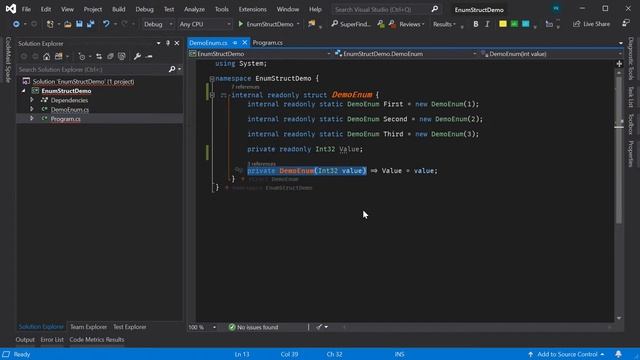The image size is (640, 360).
Task: Click the notifications bell in status bar
Action: coord(618,354)
